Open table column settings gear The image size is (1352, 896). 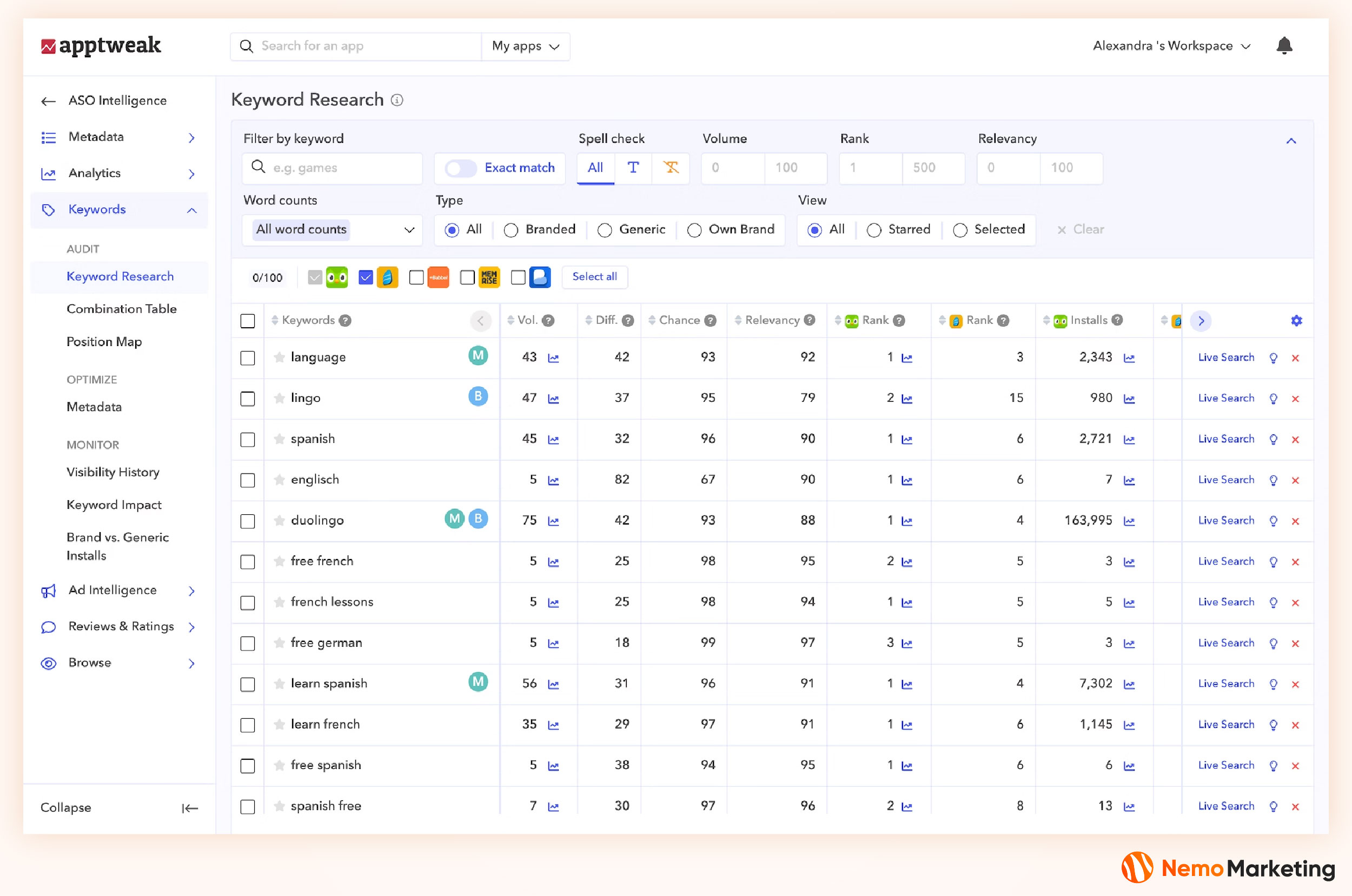(1296, 321)
